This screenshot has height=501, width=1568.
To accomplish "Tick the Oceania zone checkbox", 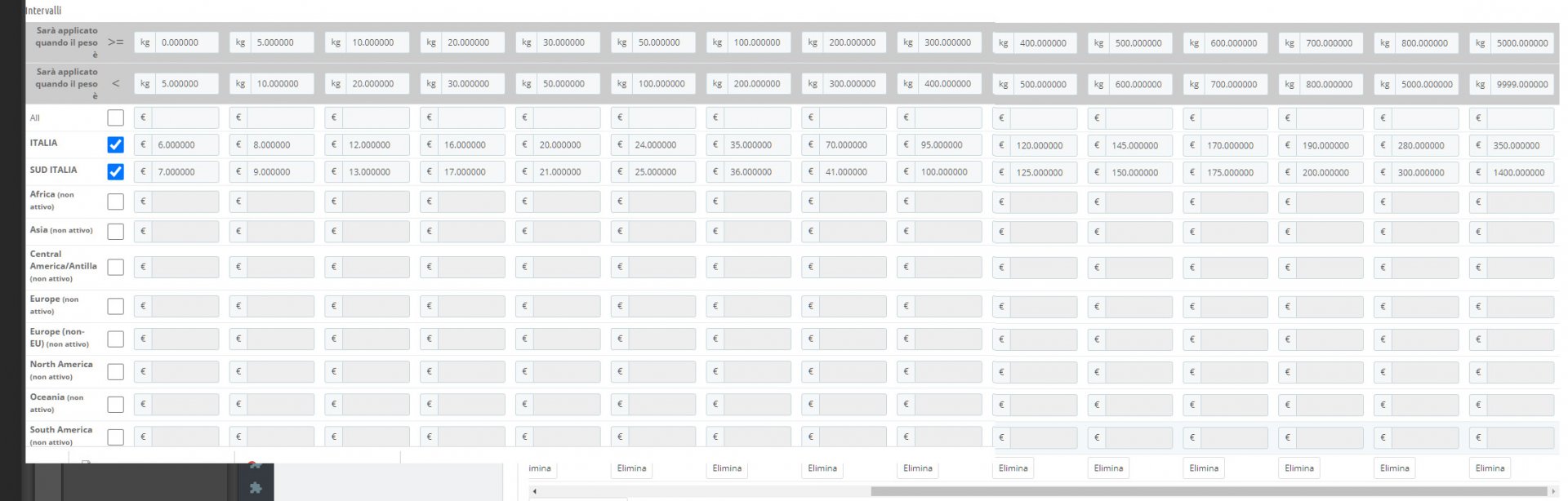I will [116, 404].
